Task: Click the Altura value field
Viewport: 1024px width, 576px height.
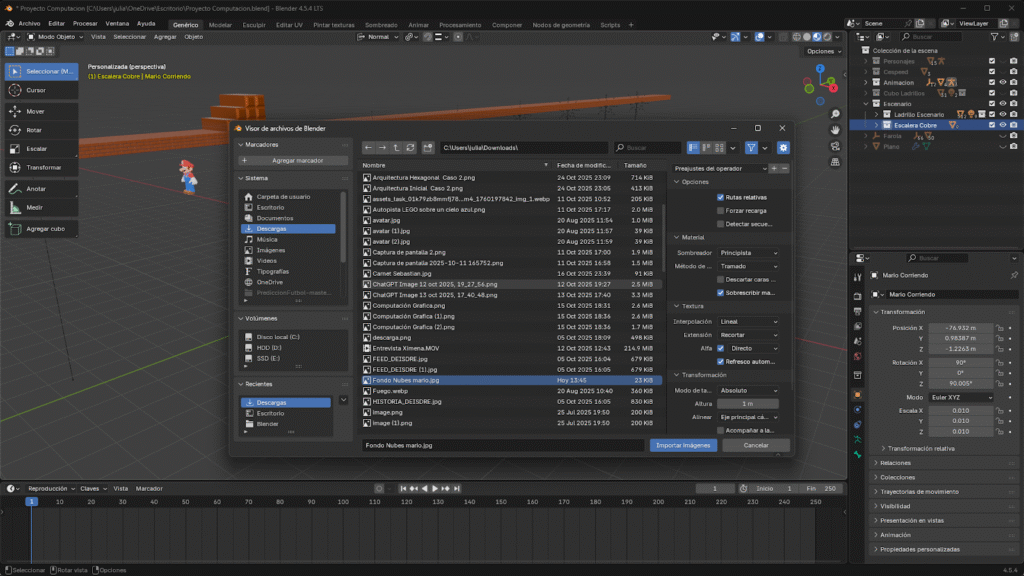Action: 748,403
